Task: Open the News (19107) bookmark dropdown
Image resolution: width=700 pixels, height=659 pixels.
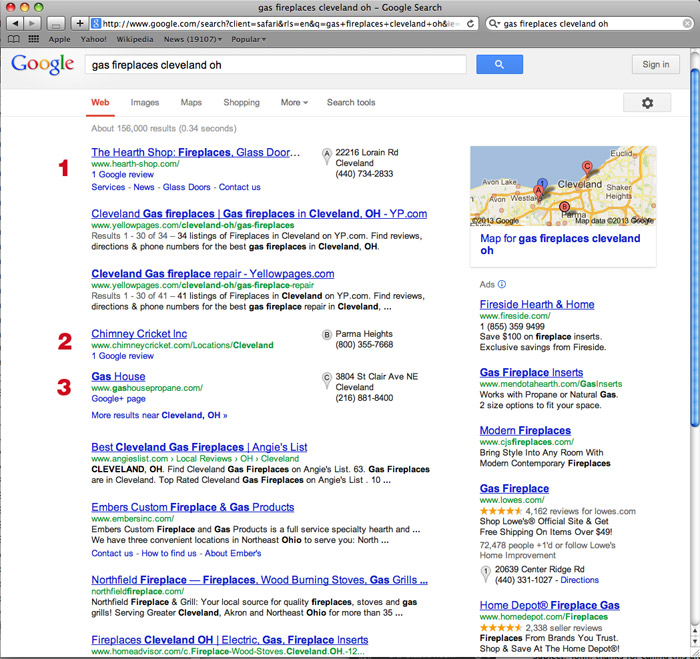Action: pos(192,39)
